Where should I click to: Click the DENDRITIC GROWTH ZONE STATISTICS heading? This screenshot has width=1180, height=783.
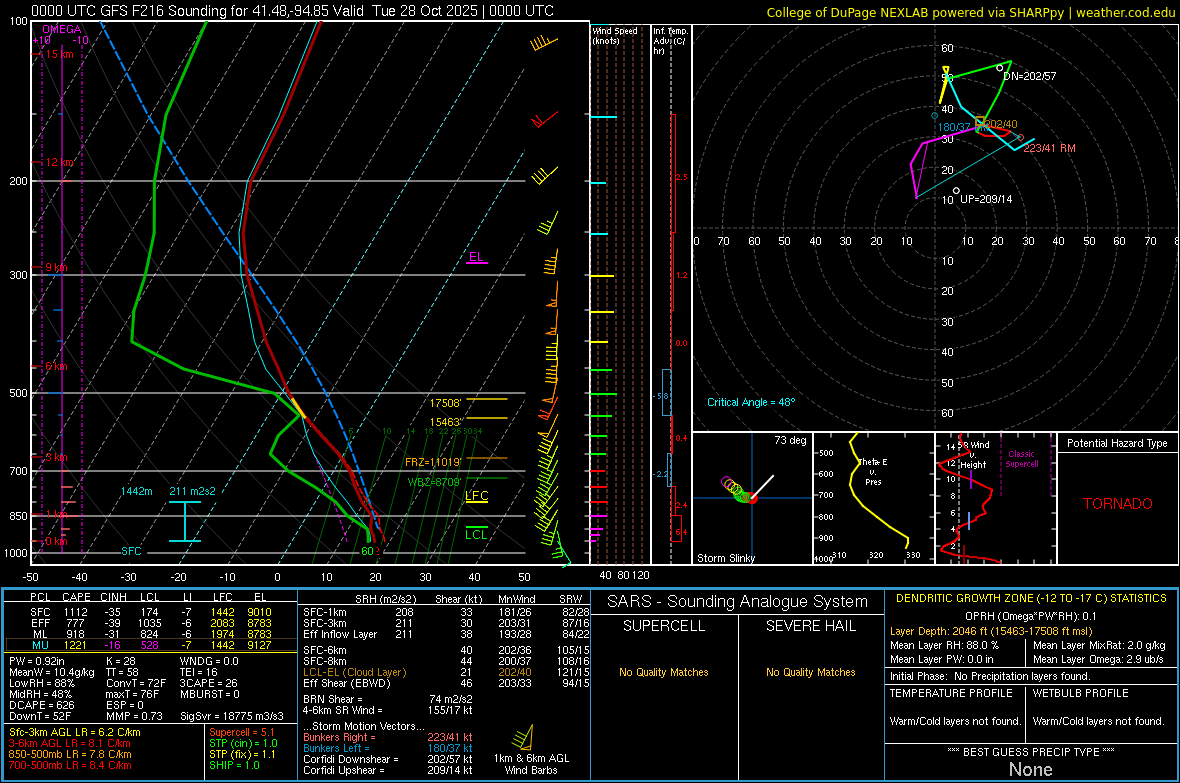1031,598
